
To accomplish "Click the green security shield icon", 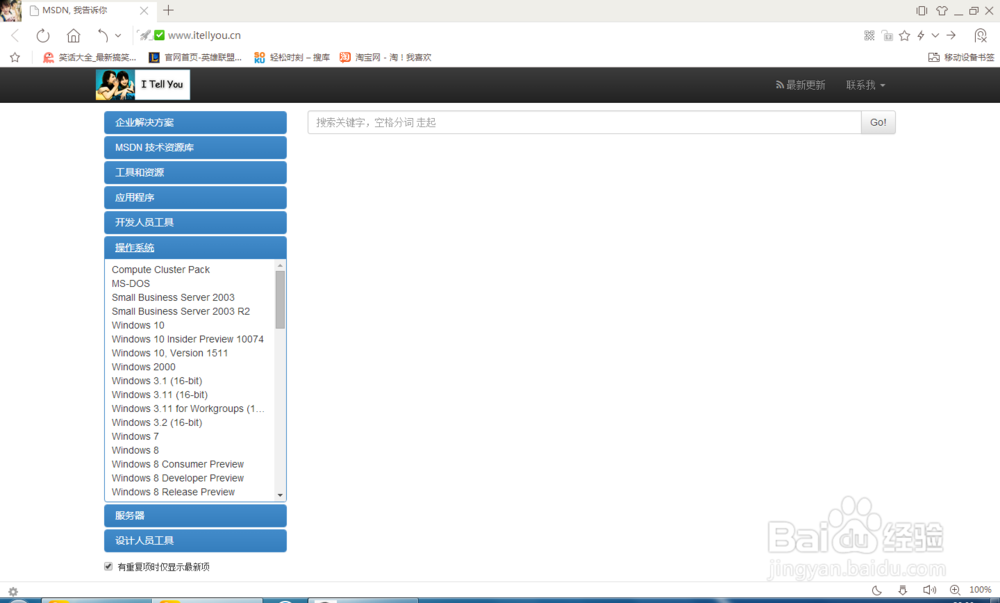I will pos(159,35).
